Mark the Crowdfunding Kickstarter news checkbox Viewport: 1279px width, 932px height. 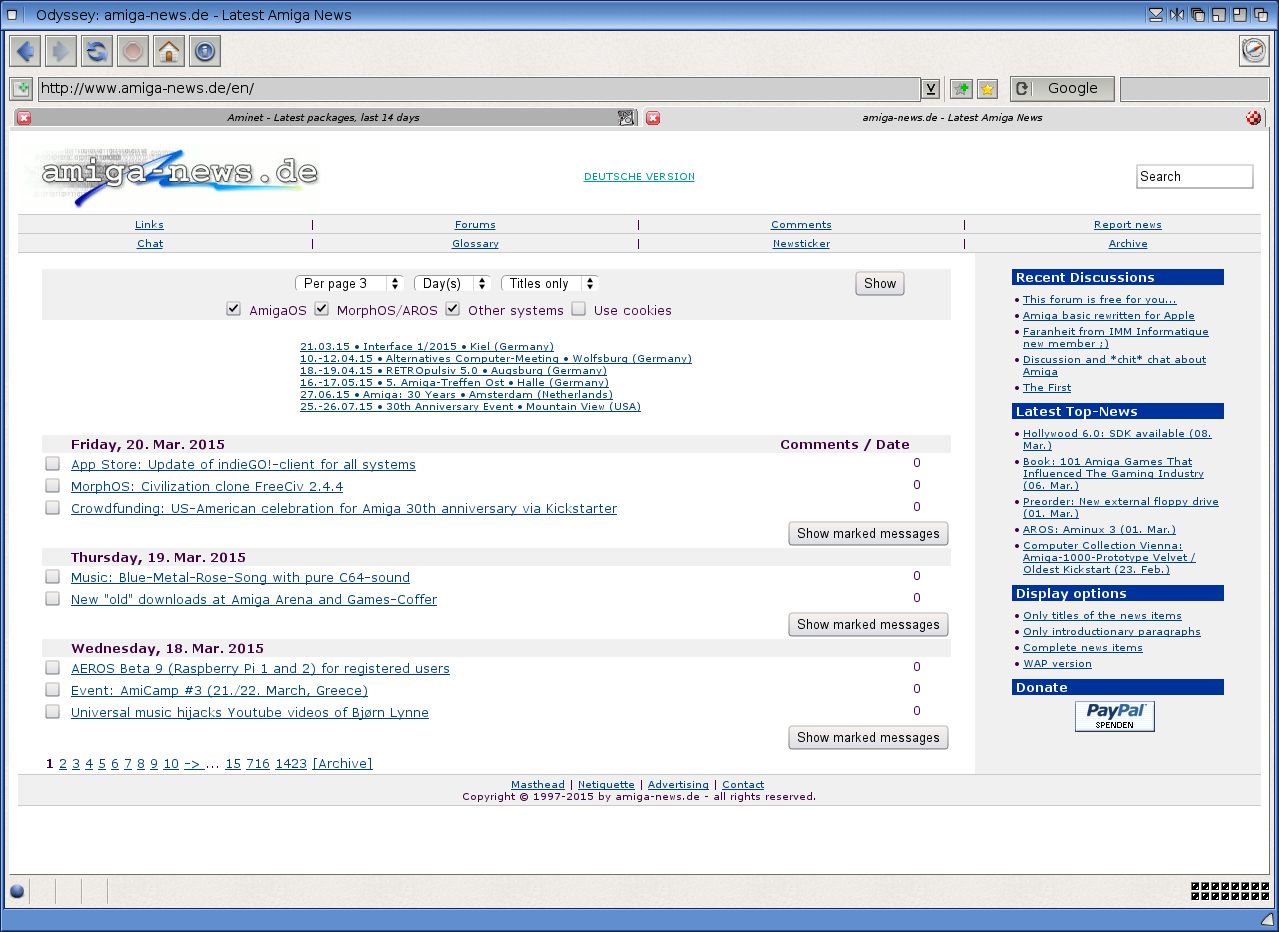pos(52,508)
